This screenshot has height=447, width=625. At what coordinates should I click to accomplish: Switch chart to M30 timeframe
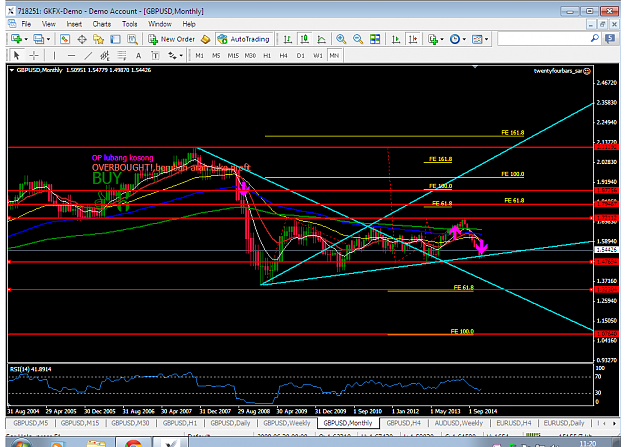[x=250, y=55]
